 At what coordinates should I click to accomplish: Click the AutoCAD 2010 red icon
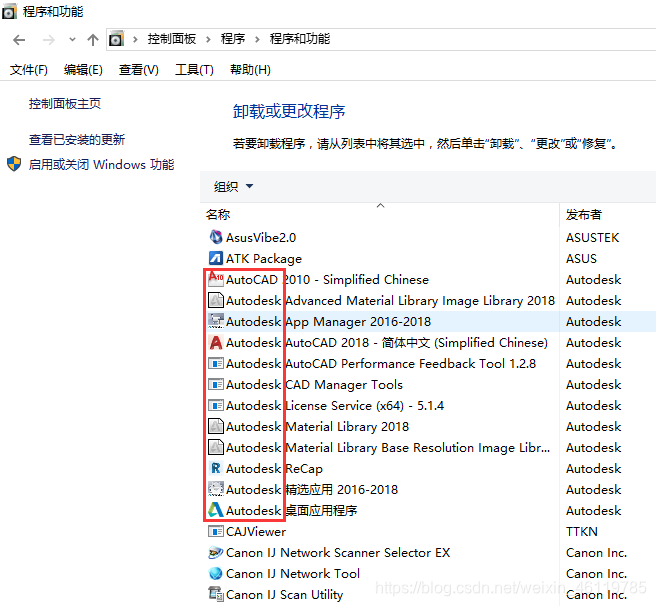[215, 279]
